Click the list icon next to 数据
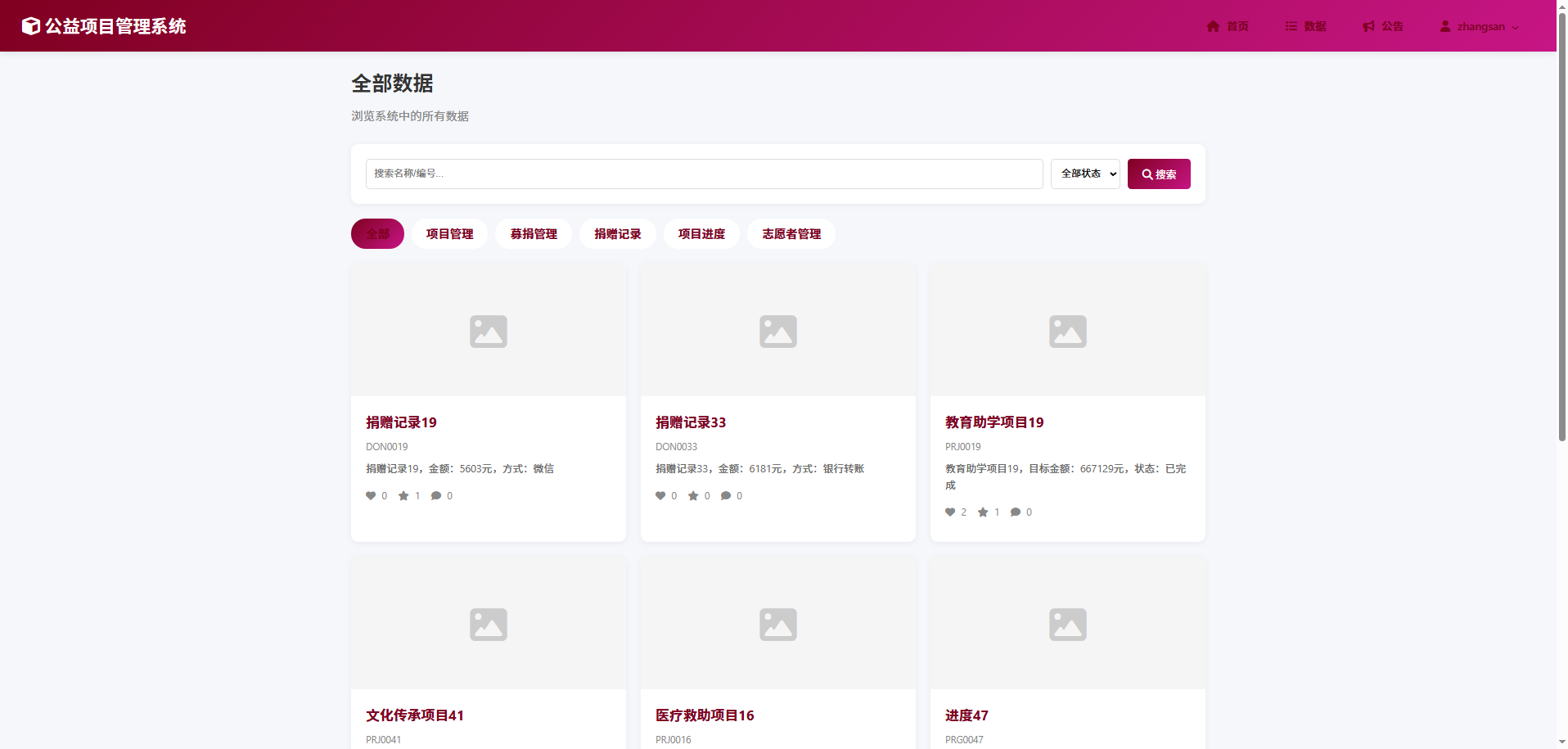The height and width of the screenshot is (749, 1568). pos(1291,26)
